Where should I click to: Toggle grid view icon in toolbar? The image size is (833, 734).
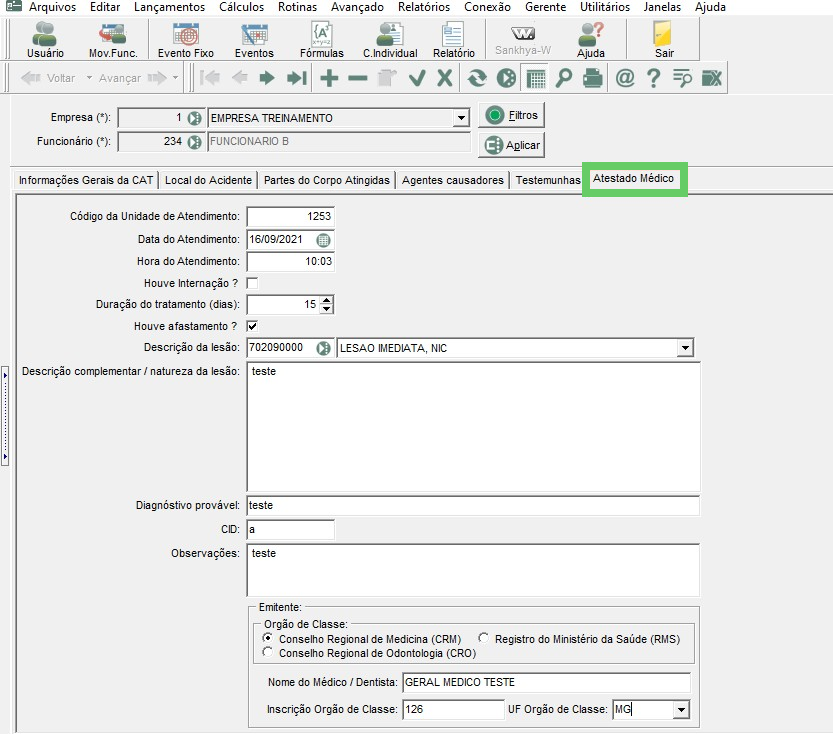(536, 79)
